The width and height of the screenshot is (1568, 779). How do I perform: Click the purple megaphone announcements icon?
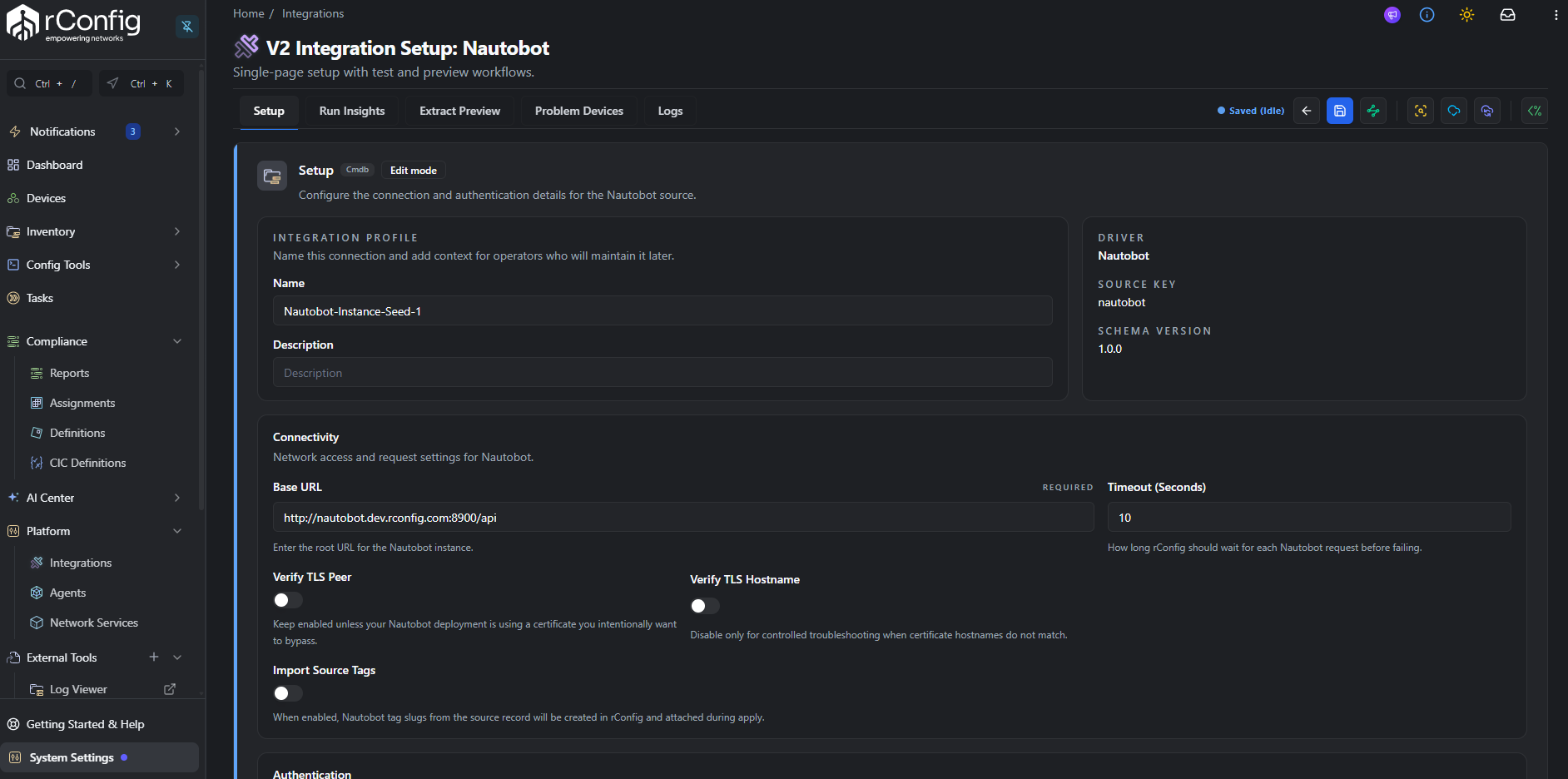[x=1392, y=15]
